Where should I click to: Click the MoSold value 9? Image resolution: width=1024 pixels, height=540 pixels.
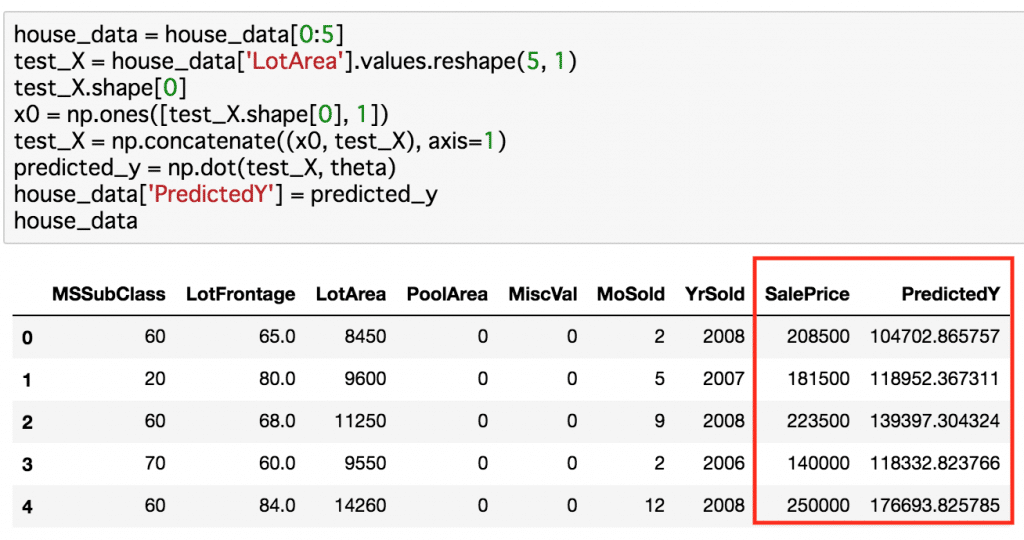click(660, 421)
